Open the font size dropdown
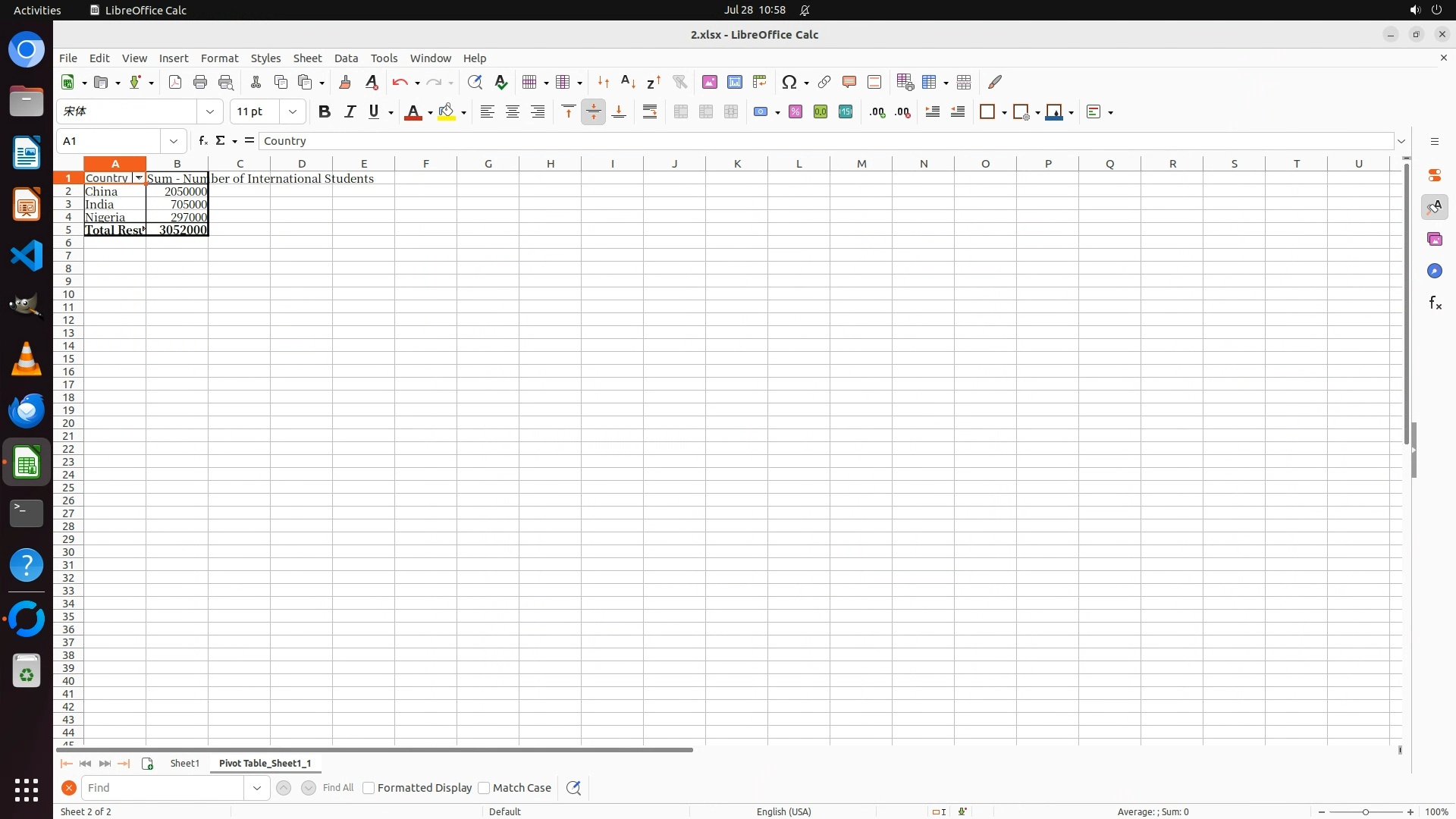1456x819 pixels. 292,112
